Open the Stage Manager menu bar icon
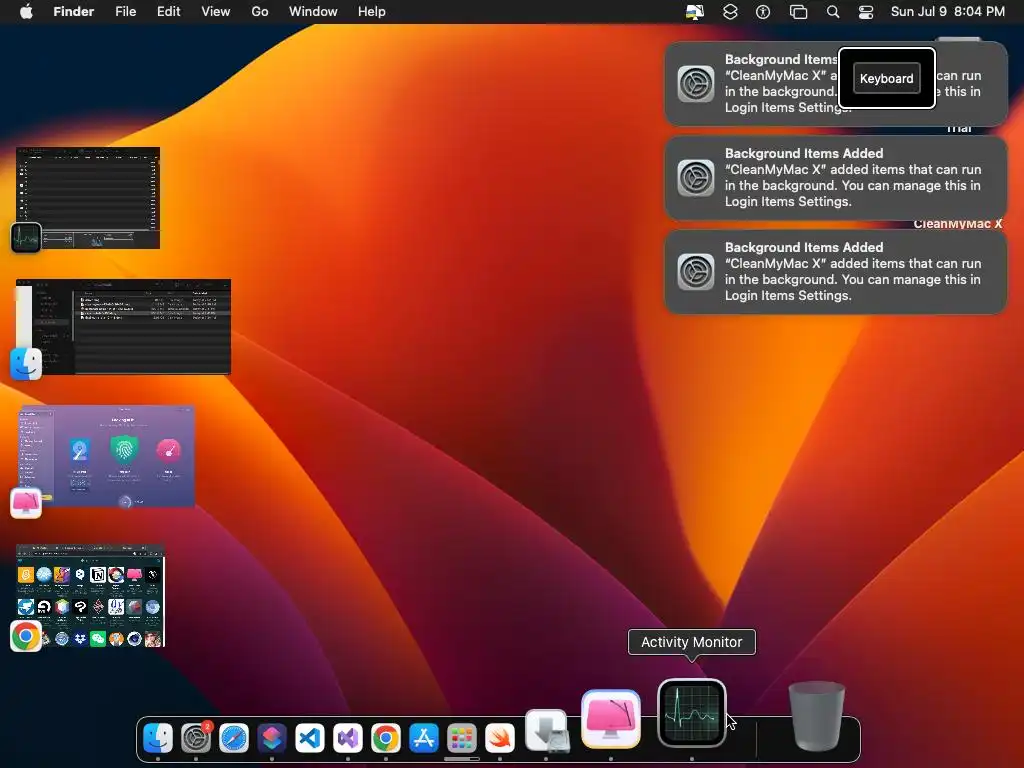Viewport: 1024px width, 768px height. click(x=798, y=12)
